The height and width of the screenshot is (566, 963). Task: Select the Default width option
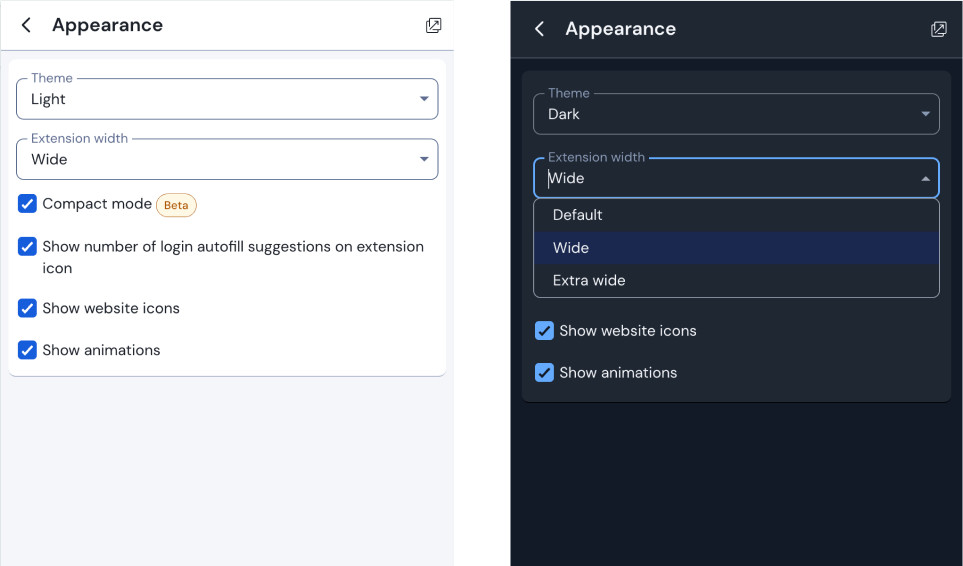pos(578,215)
